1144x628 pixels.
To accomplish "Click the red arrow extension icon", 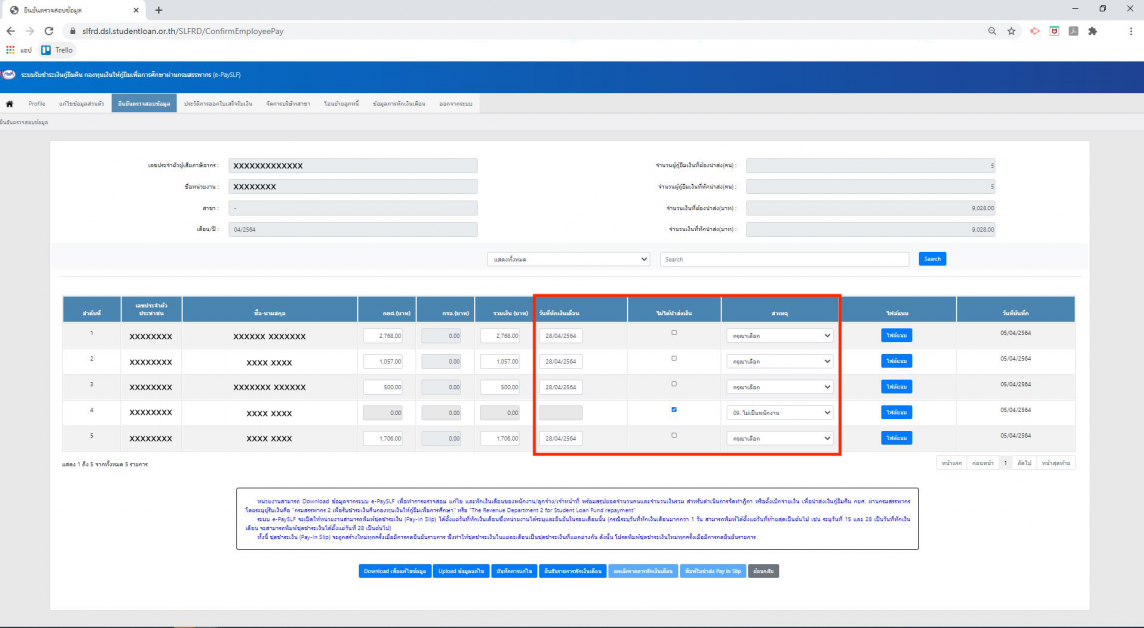I will [1035, 31].
